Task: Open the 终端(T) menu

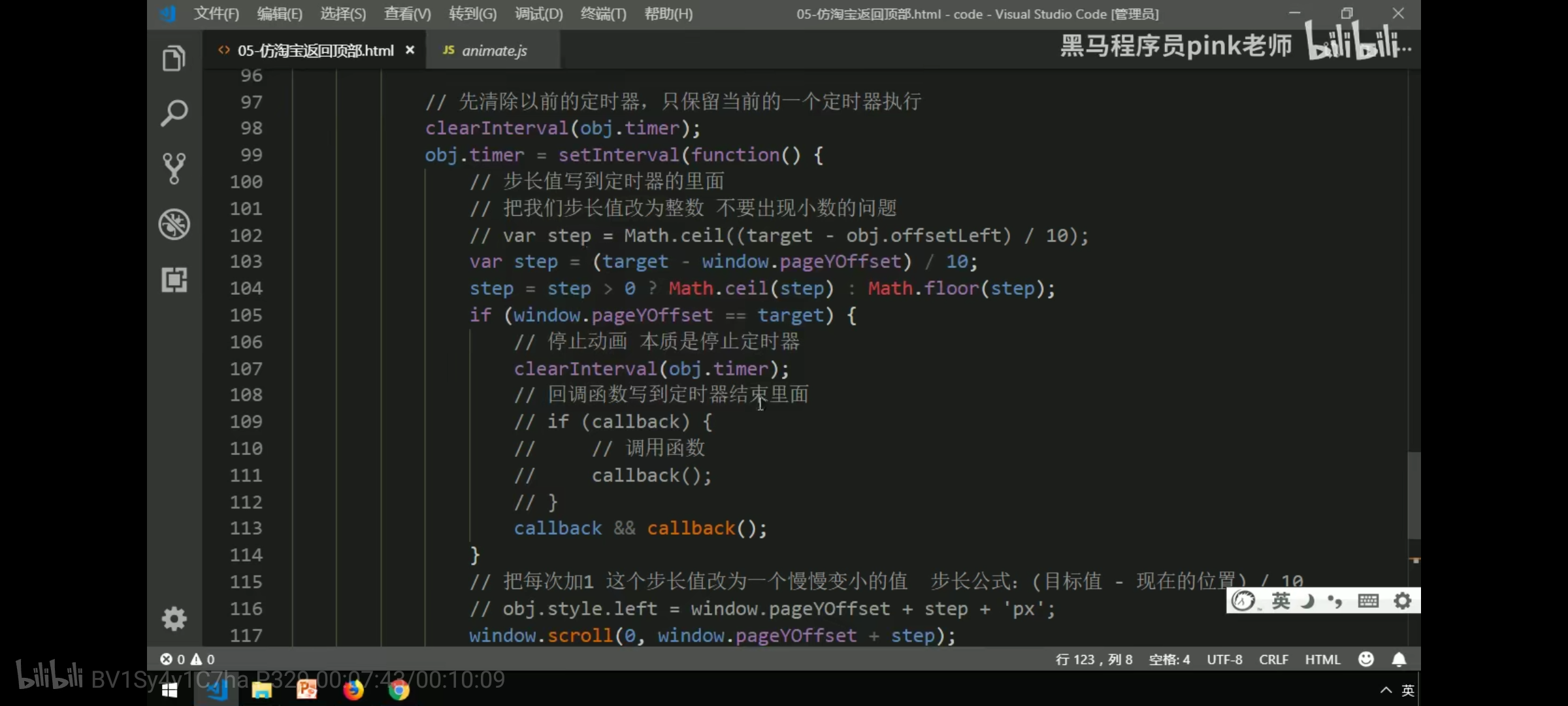Action: [603, 14]
